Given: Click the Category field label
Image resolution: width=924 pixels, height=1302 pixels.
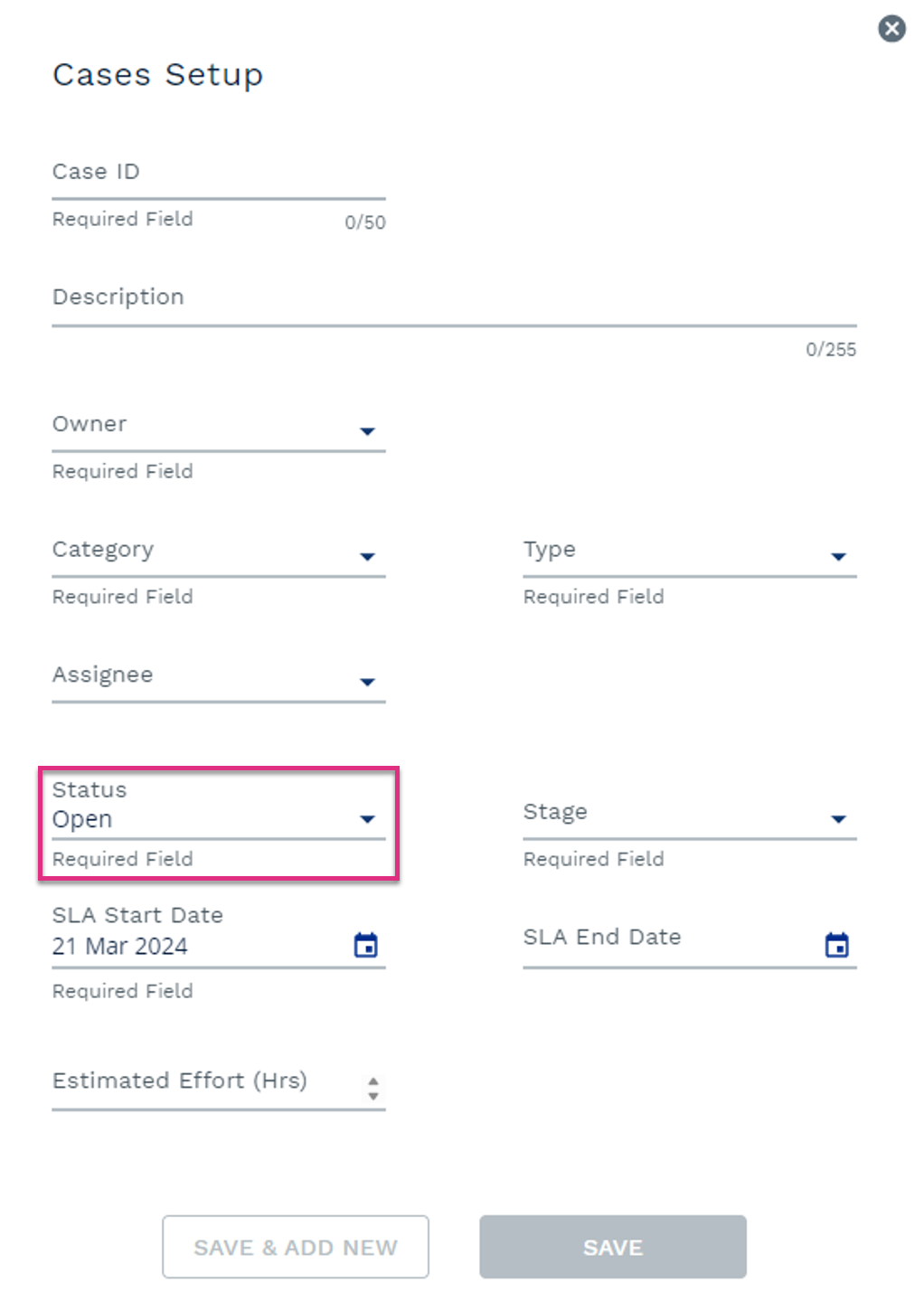Looking at the screenshot, I should tap(103, 550).
